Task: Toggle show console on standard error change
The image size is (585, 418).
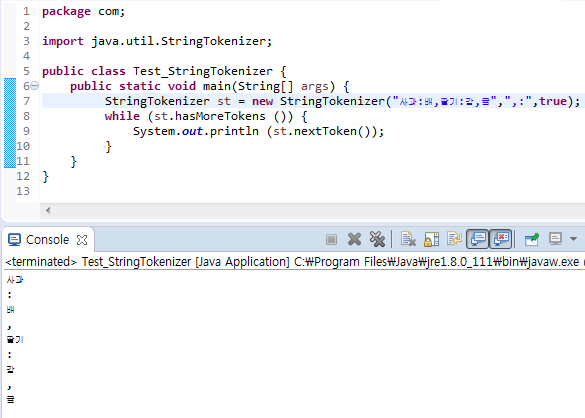Action: (501, 239)
